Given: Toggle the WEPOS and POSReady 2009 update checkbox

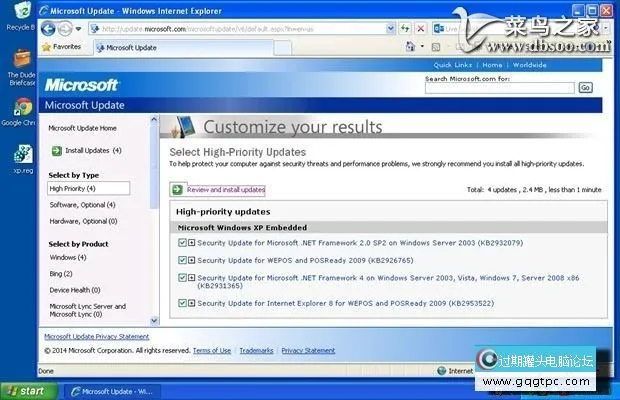Looking at the screenshot, I should click(182, 260).
